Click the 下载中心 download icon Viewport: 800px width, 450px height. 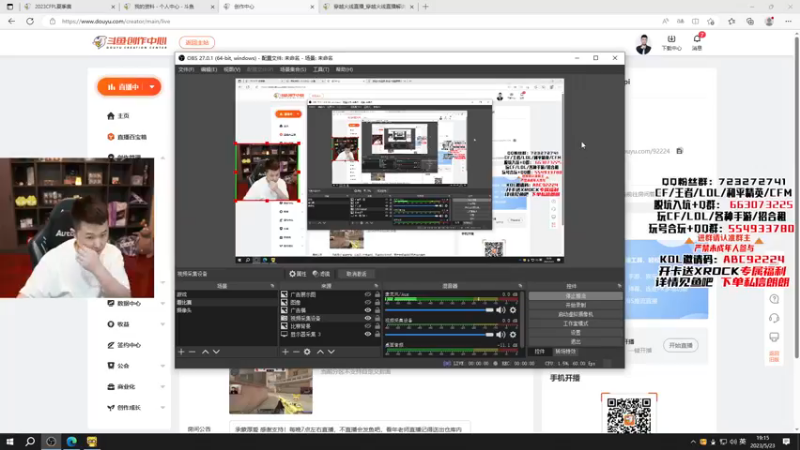pyautogui.click(x=671, y=39)
